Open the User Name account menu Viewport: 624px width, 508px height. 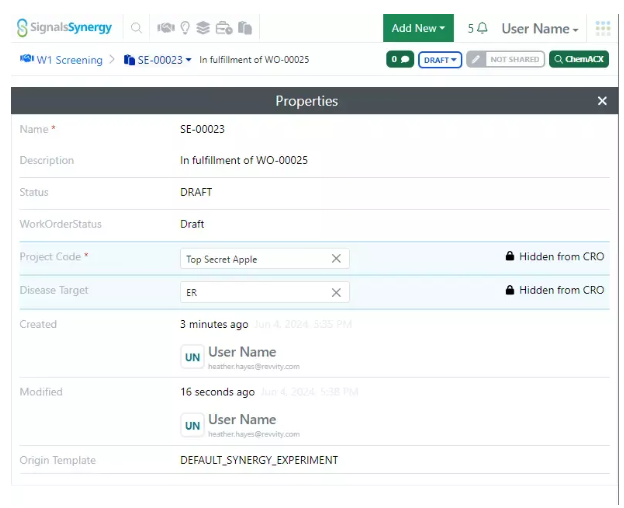[540, 29]
